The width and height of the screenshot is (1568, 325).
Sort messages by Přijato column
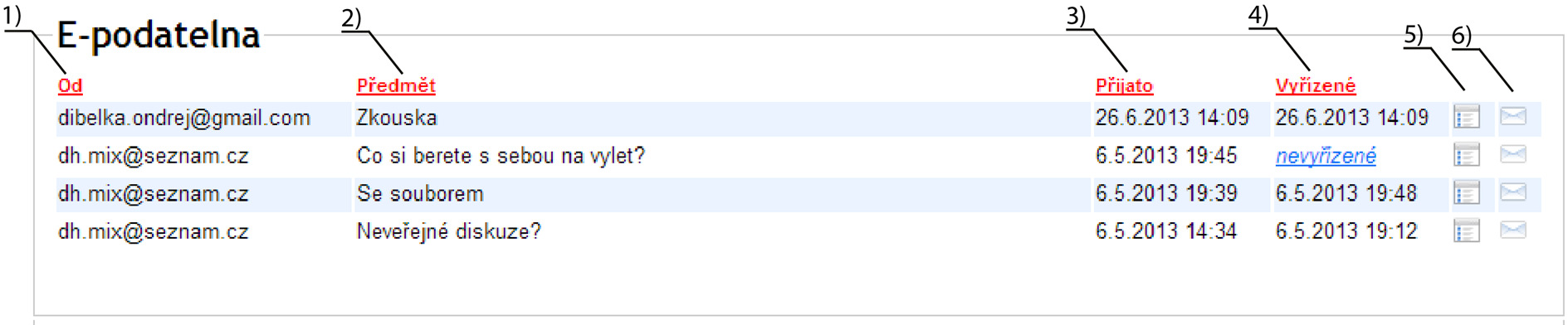[1124, 85]
